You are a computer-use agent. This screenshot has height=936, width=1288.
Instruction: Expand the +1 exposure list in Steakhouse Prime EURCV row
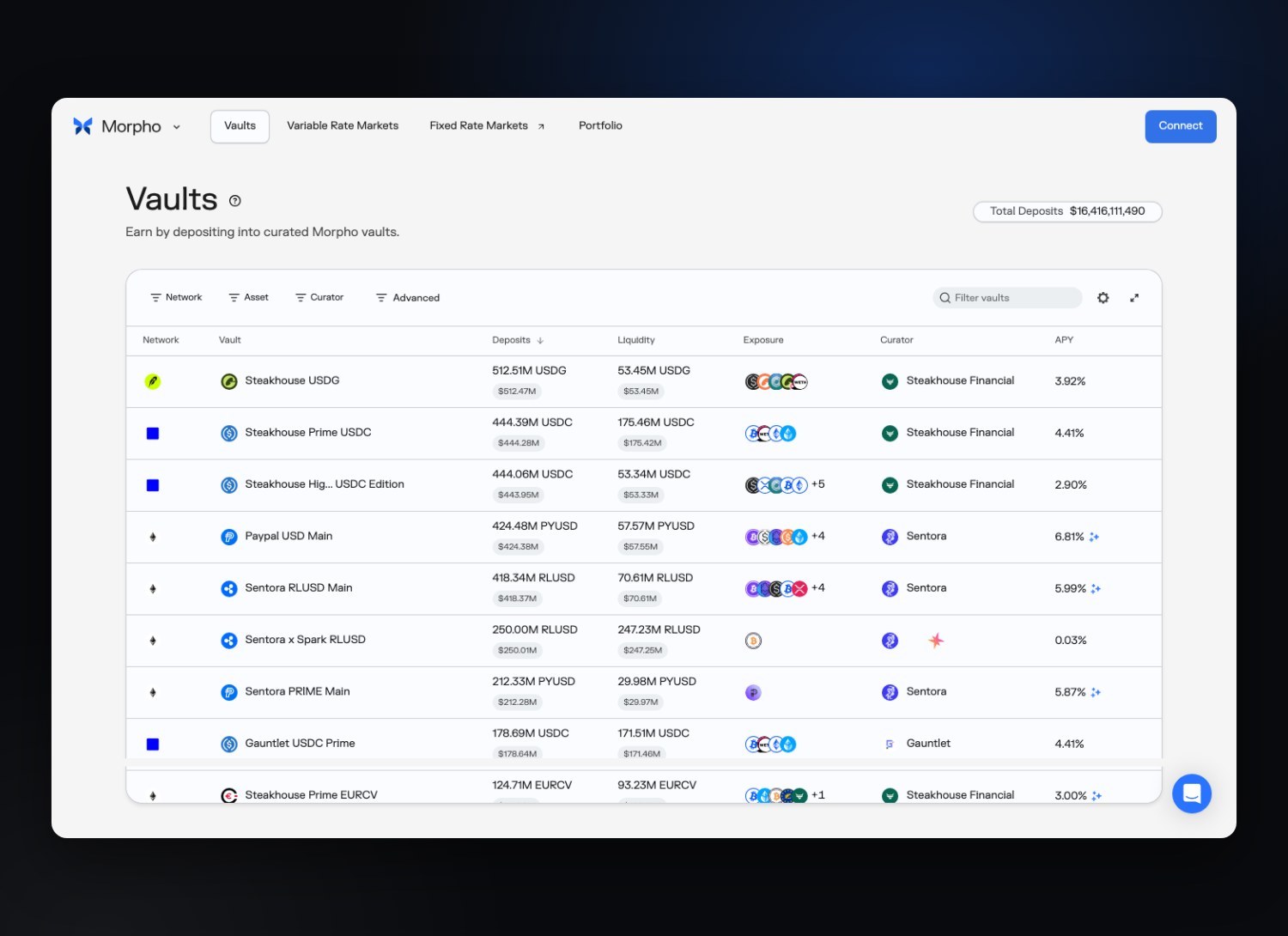(818, 795)
